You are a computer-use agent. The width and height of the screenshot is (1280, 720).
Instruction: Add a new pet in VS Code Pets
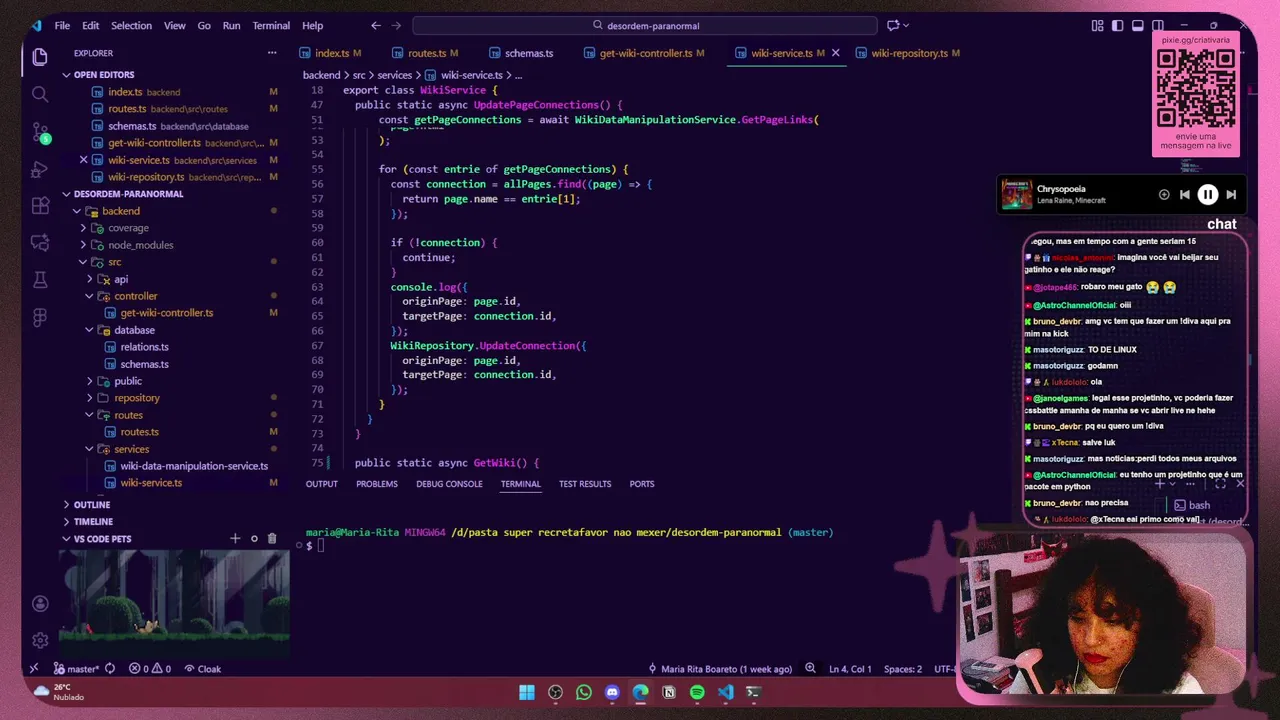click(x=235, y=539)
